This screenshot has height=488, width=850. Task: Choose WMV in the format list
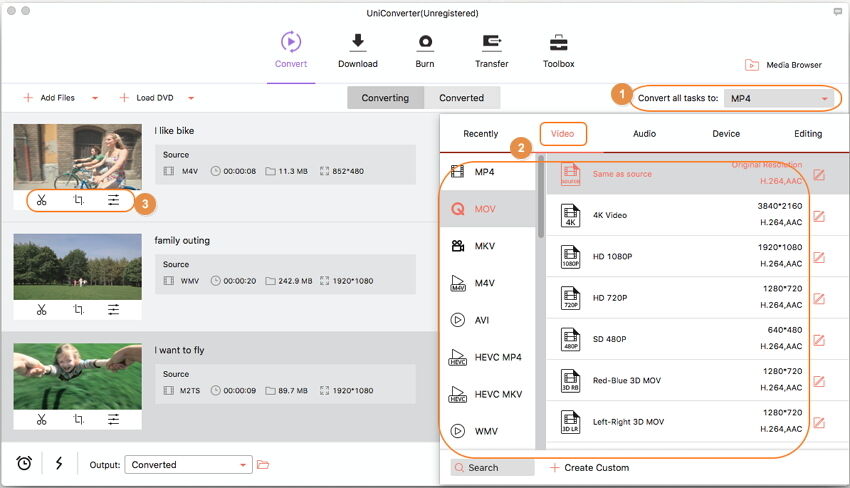coord(488,431)
